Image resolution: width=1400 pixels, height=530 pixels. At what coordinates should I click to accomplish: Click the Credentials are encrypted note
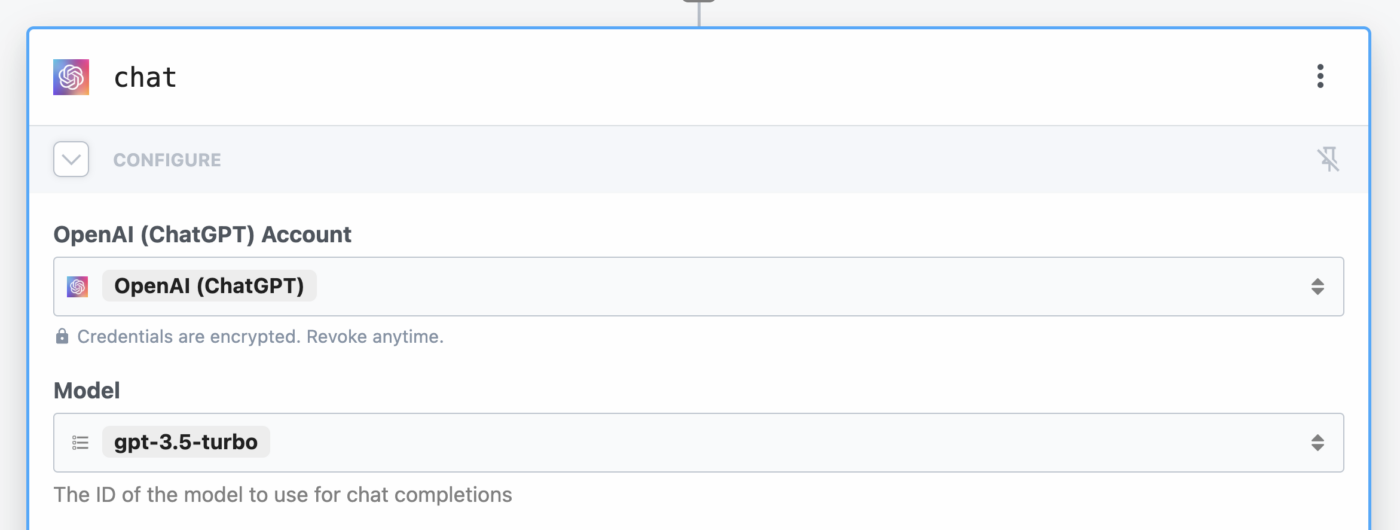[x=260, y=337]
